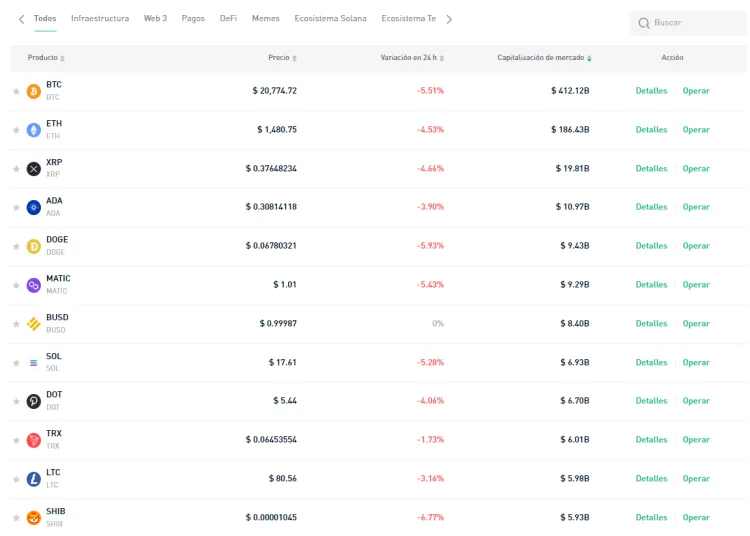750x536 pixels.
Task: Click the Dogecoin logo
Action: pos(33,247)
